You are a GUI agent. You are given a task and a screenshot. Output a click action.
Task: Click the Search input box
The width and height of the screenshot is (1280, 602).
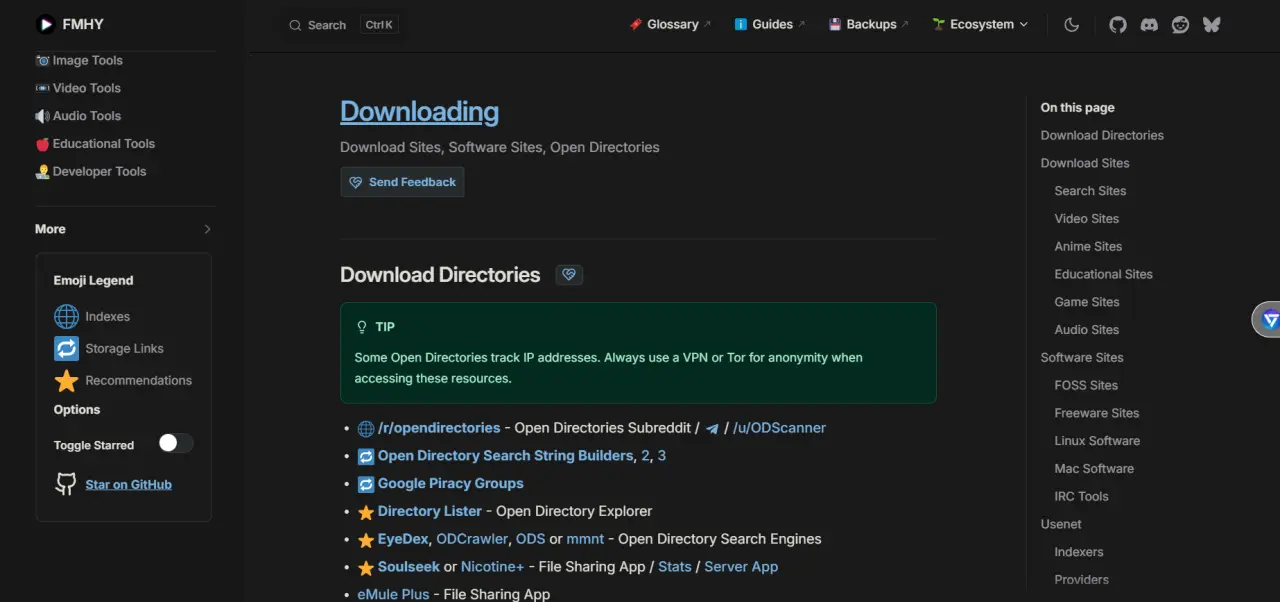coord(343,25)
